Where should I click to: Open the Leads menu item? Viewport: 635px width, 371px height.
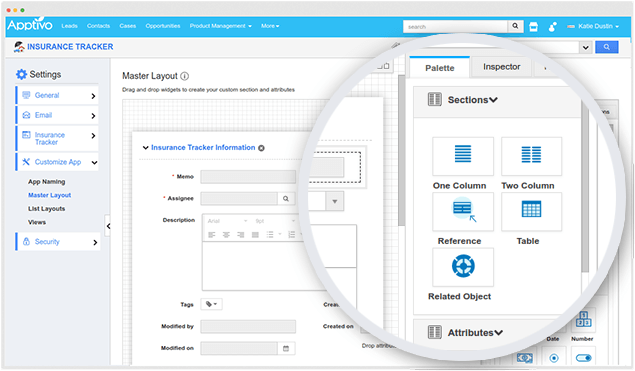pyautogui.click(x=69, y=26)
